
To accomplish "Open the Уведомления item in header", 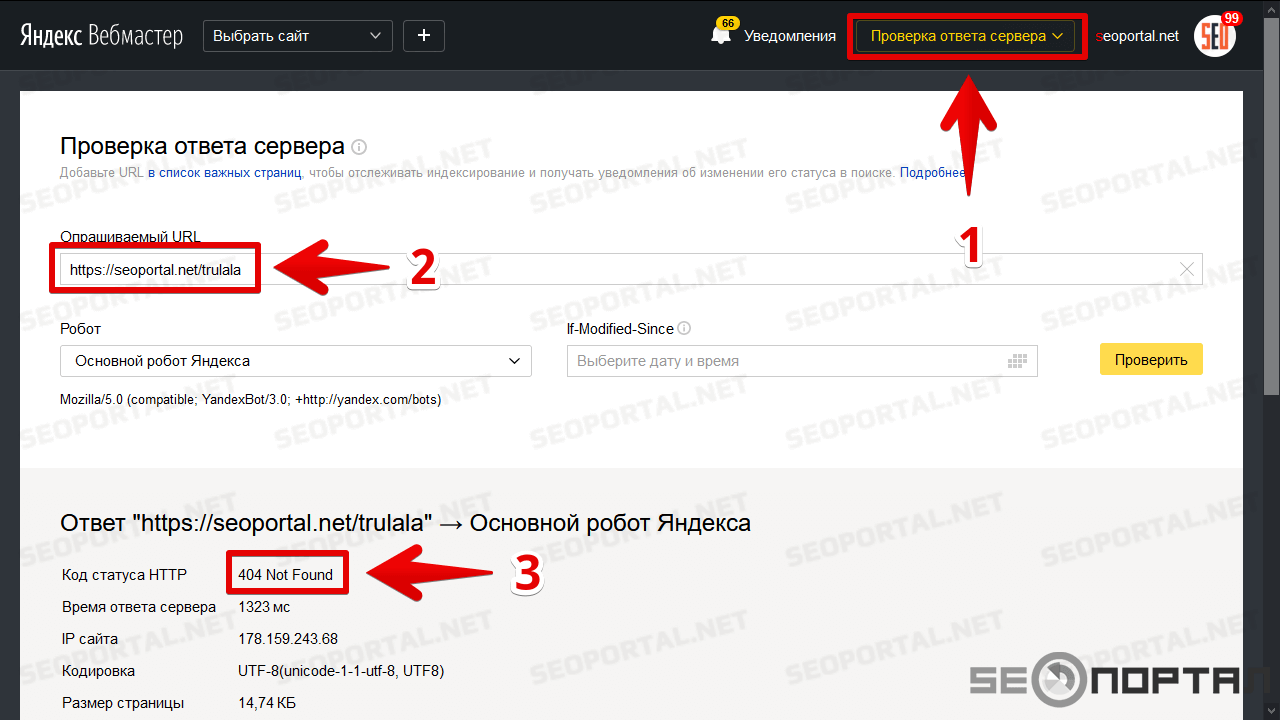I will click(x=789, y=36).
